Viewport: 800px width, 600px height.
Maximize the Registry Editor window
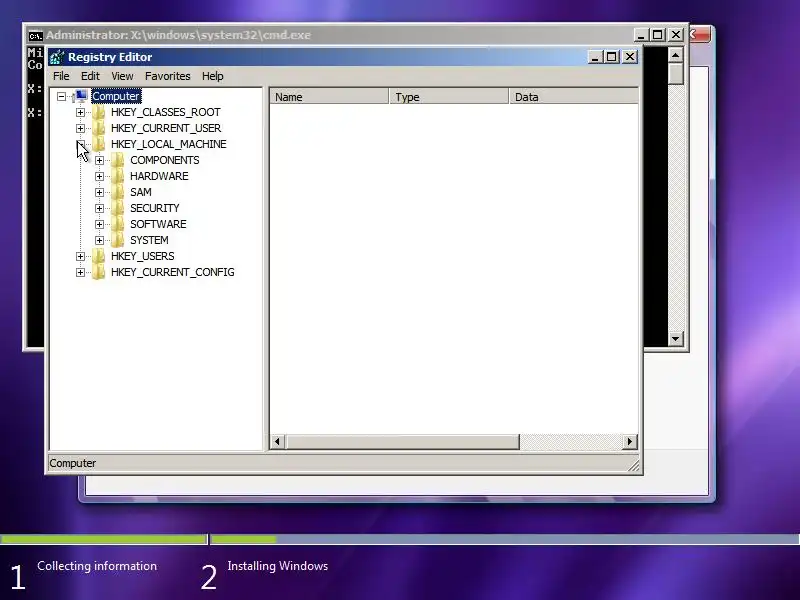coord(611,57)
